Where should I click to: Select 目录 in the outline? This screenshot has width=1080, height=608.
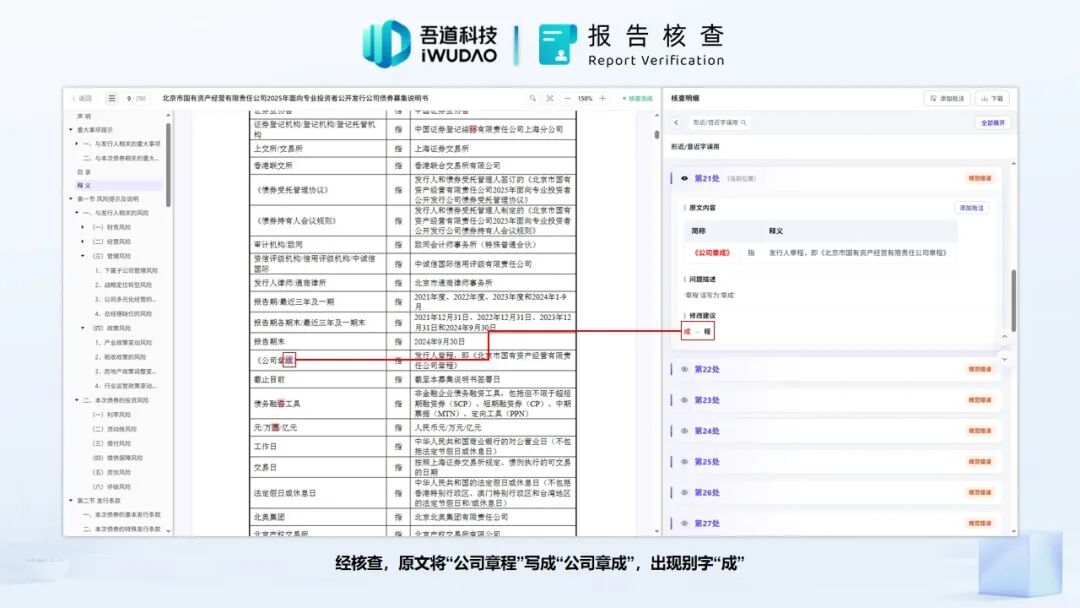pyautogui.click(x=84, y=171)
